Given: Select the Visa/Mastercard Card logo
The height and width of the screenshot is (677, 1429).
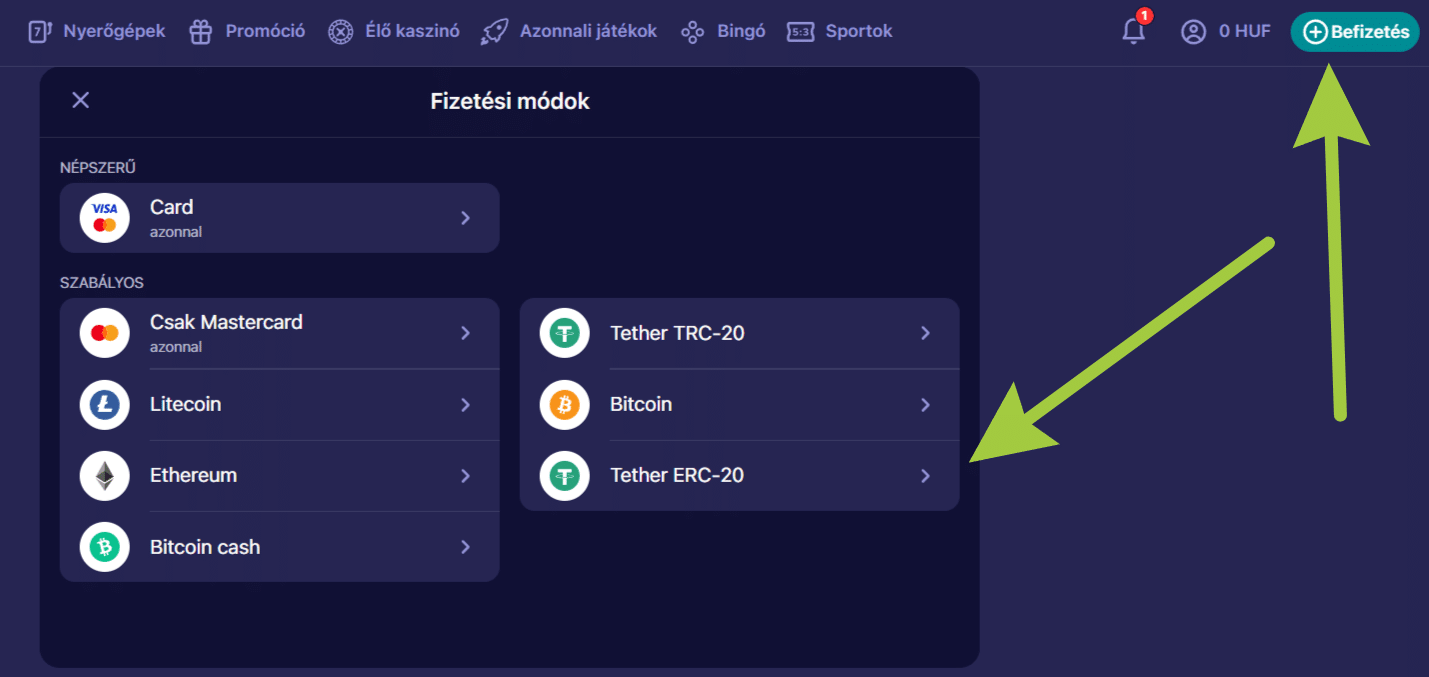Looking at the screenshot, I should pyautogui.click(x=104, y=217).
